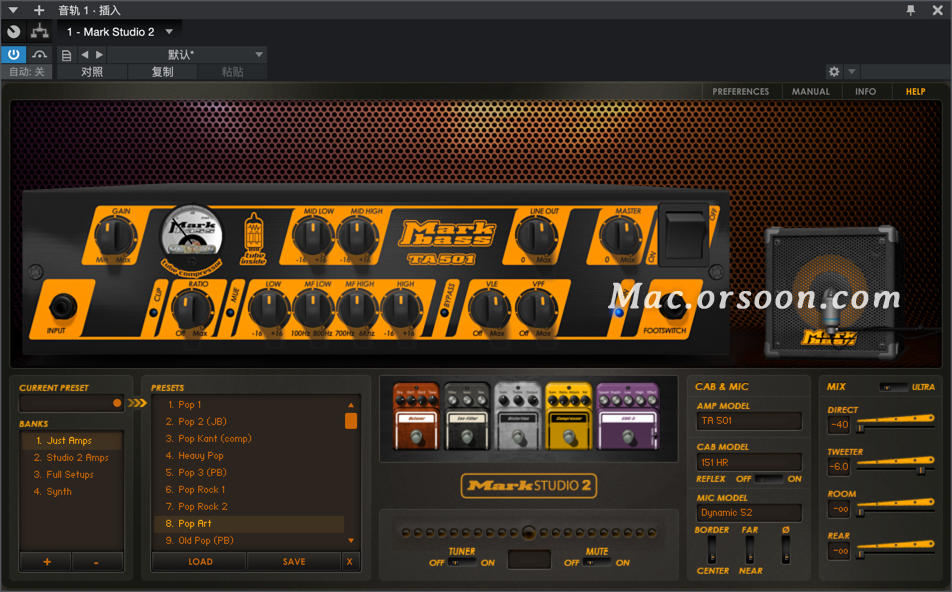Click the Distortion grey pedal footswitch
Viewport: 952px width, 592px height.
pyautogui.click(x=517, y=436)
